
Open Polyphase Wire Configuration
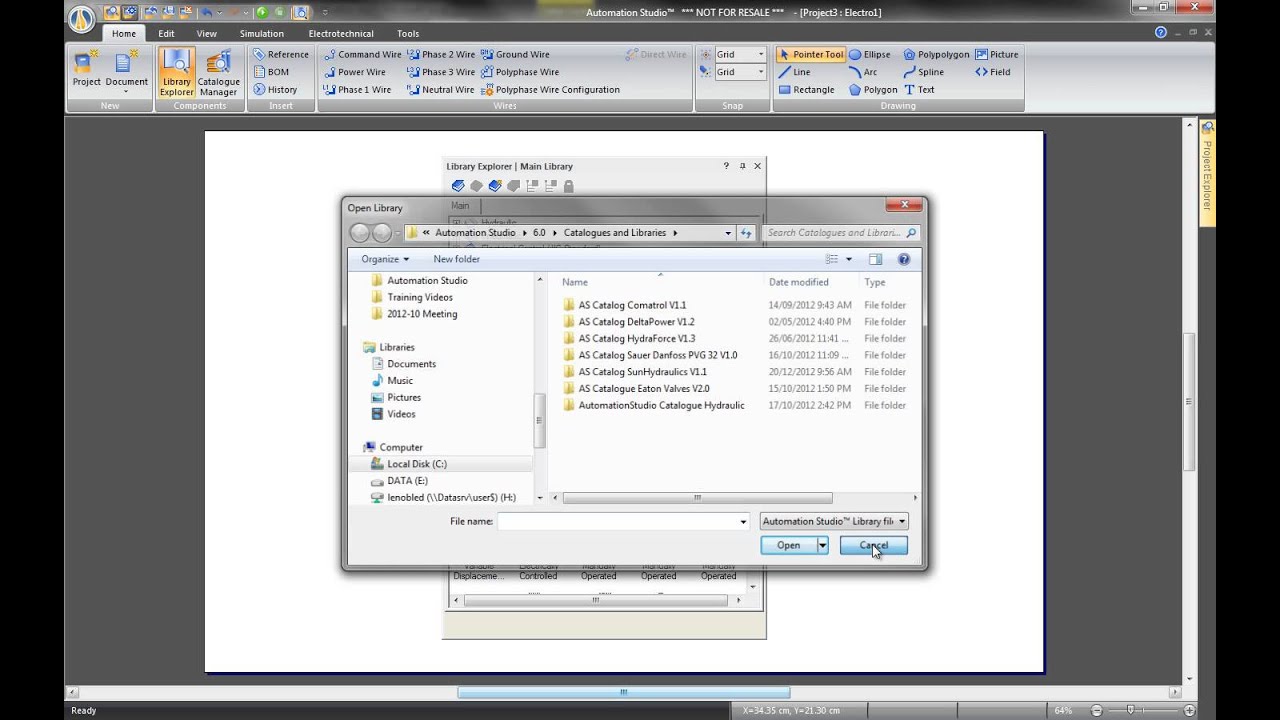(551, 89)
